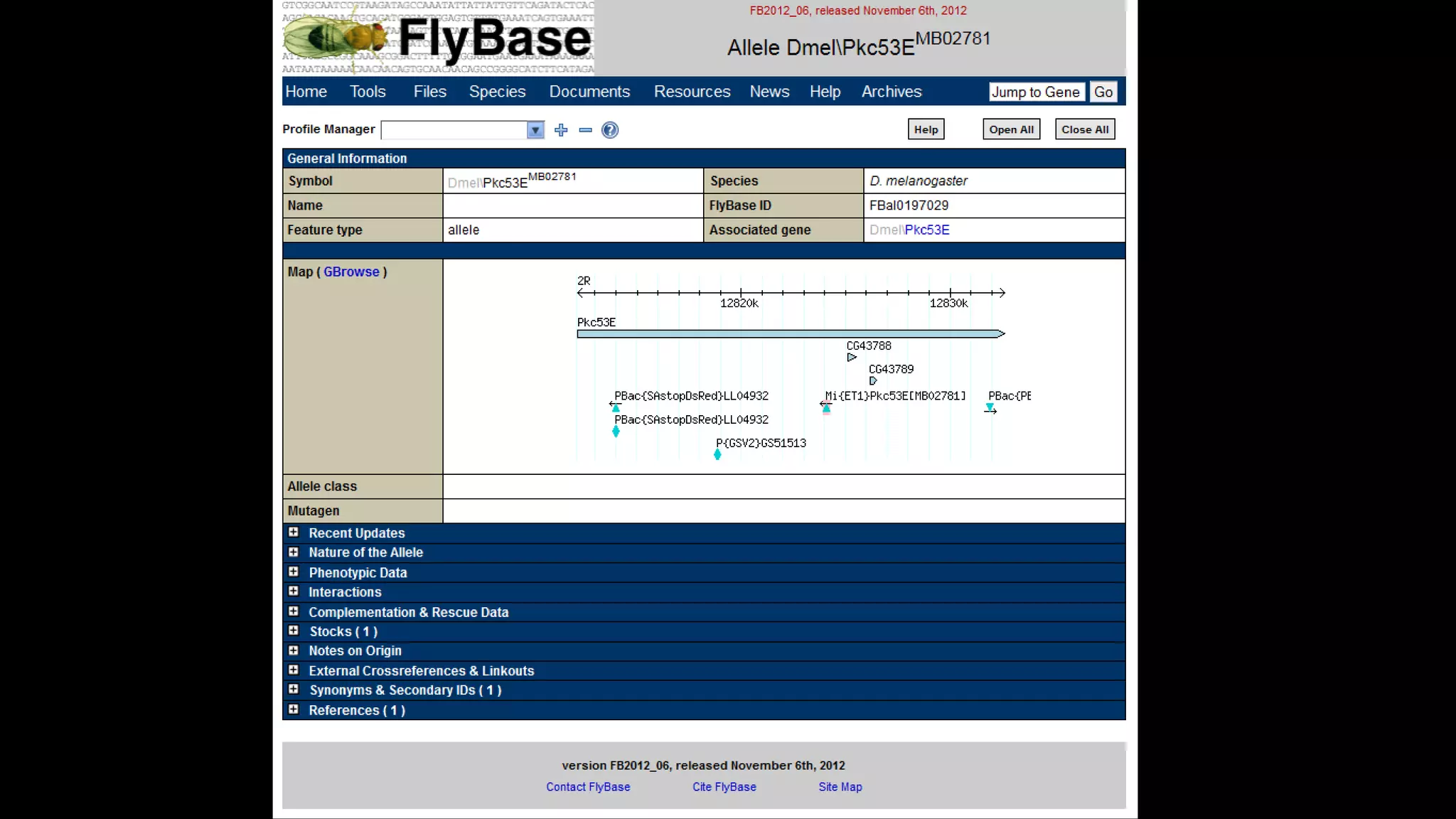Screen dimensions: 1456x819
Task: Click the CG43788 gene arrow glyph
Action: (851, 358)
